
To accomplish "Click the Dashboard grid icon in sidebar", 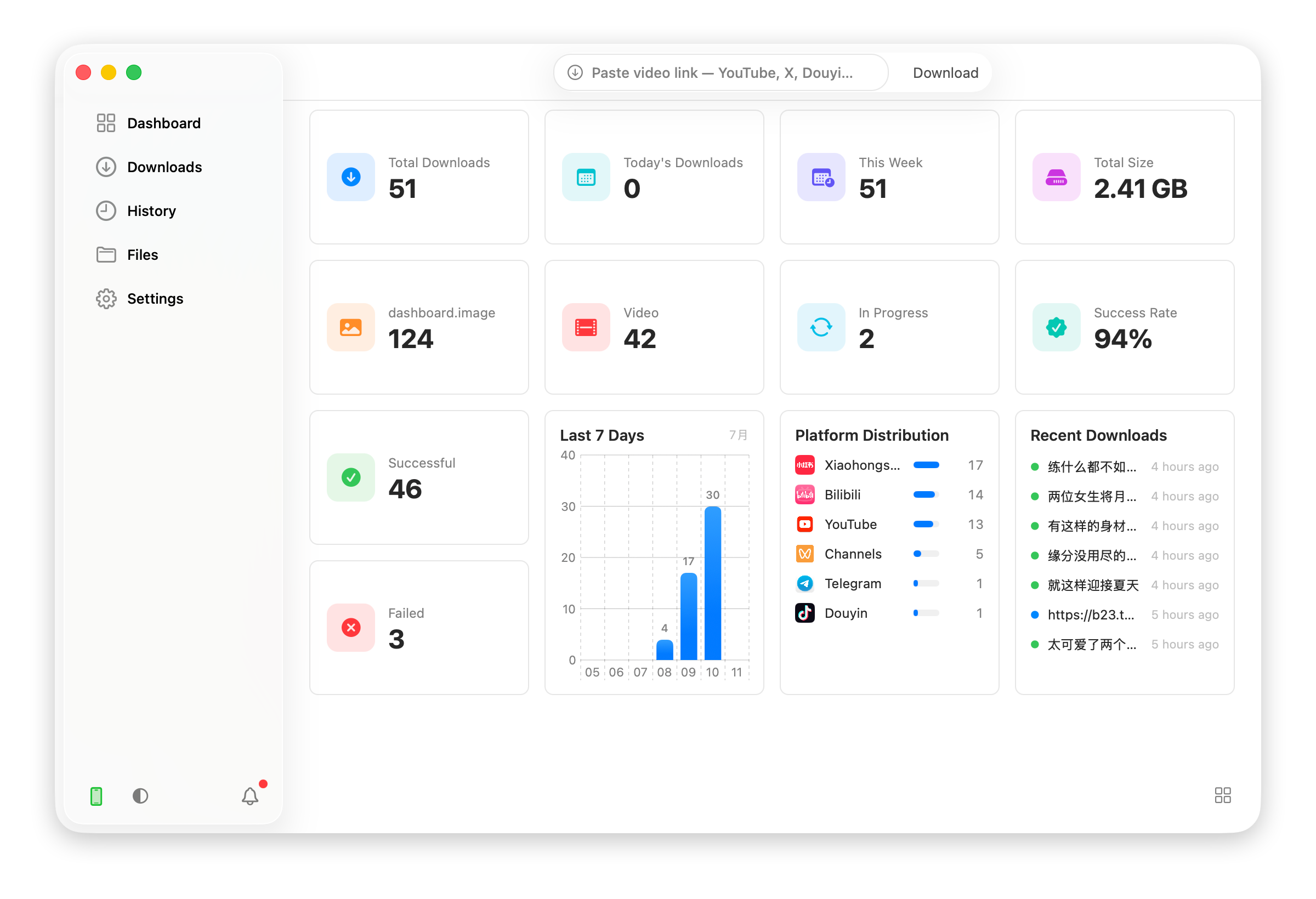I will (106, 123).
